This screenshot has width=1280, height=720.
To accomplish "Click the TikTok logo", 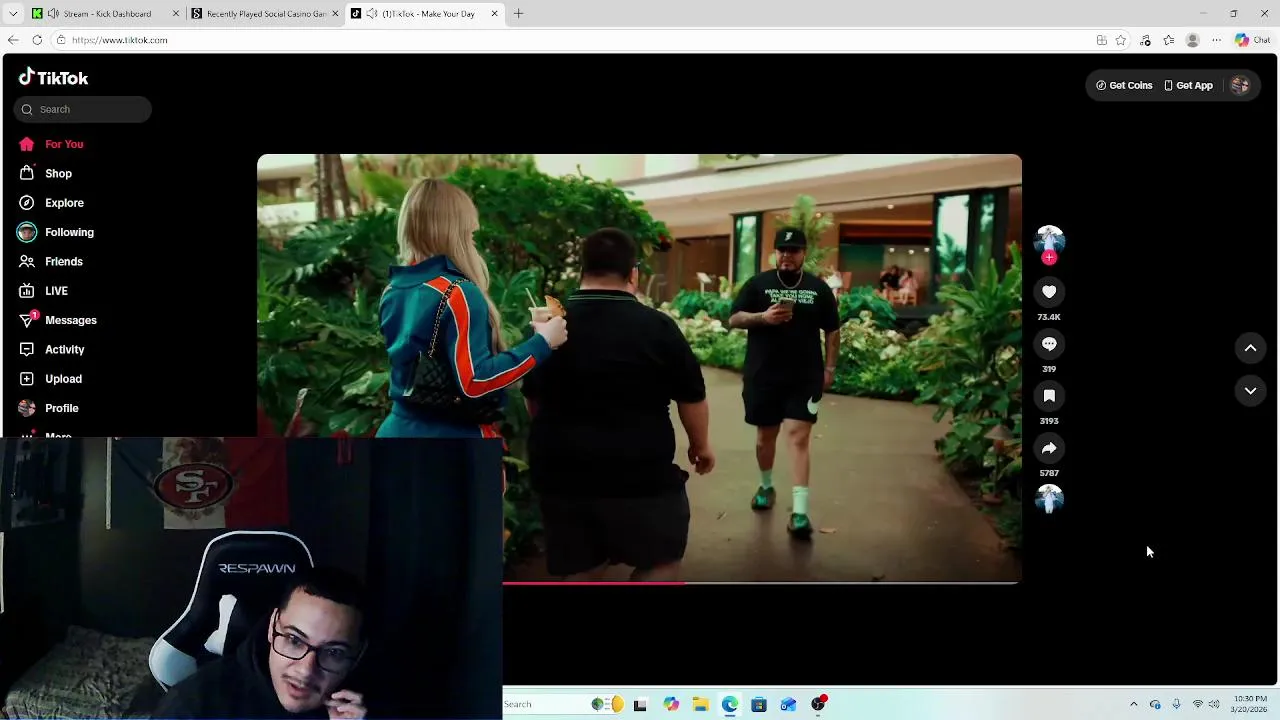I will 54,78.
